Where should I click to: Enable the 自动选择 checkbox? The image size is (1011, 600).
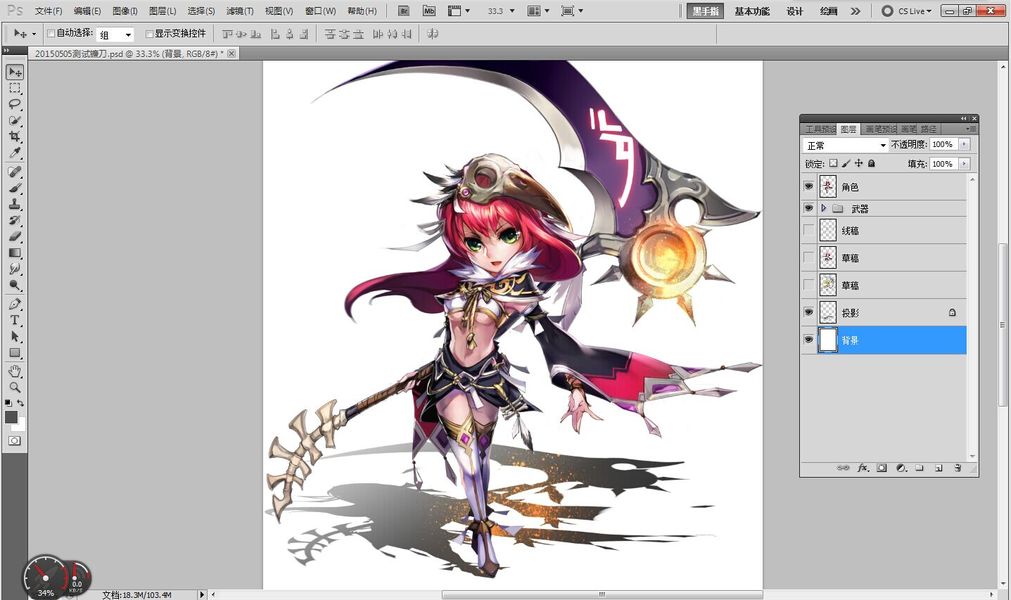[x=51, y=33]
